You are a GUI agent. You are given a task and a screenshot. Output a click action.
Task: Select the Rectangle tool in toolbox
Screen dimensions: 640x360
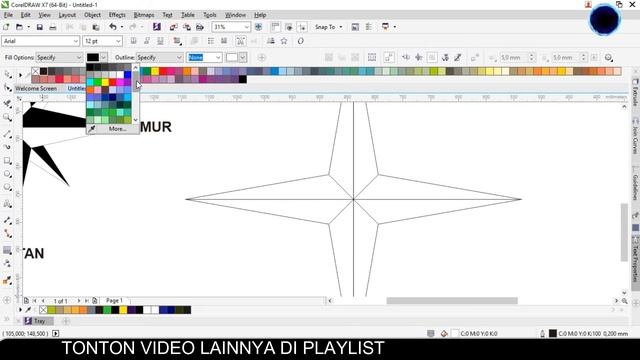coord(7,160)
